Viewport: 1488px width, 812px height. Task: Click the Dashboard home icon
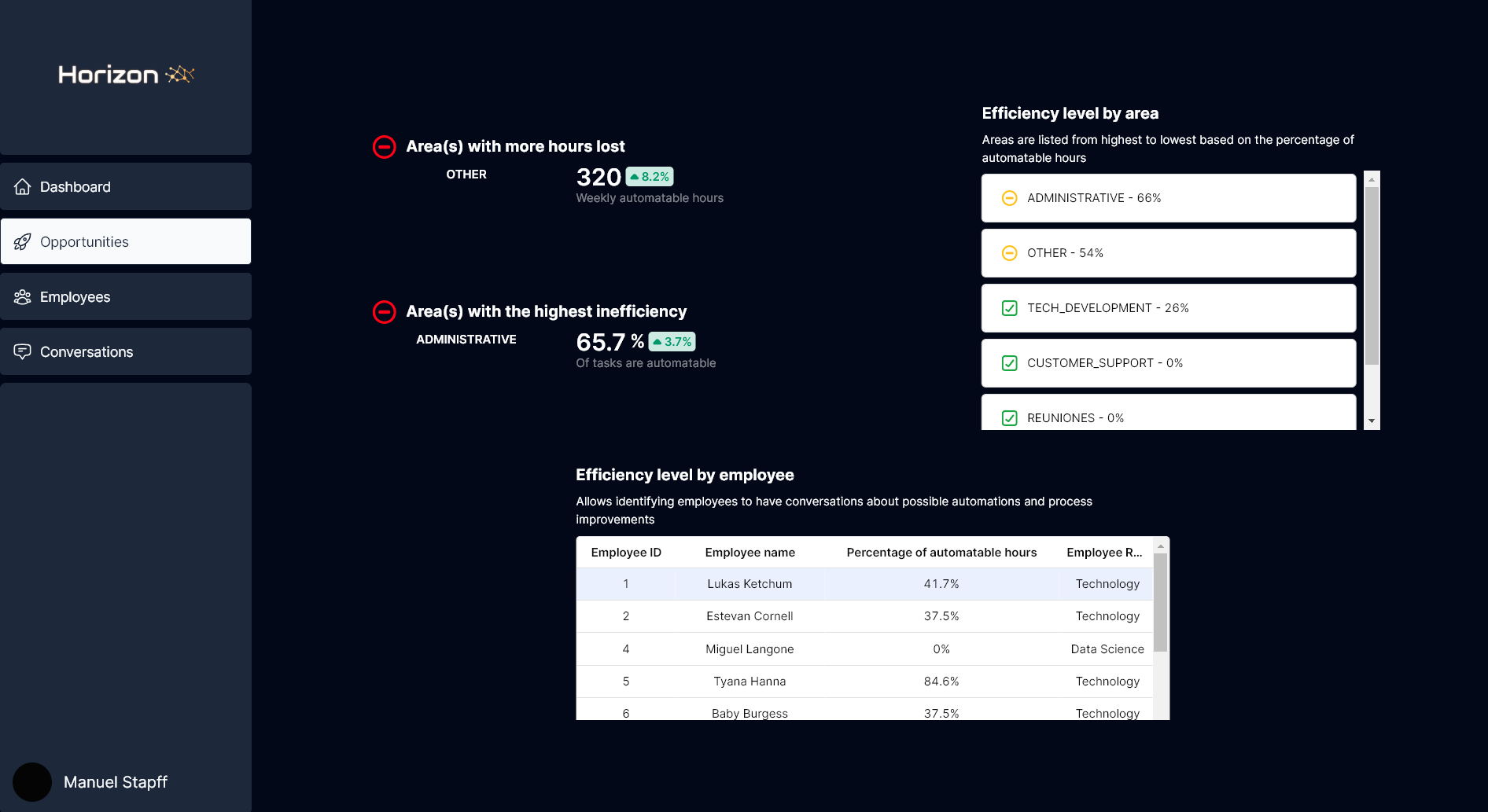point(23,187)
